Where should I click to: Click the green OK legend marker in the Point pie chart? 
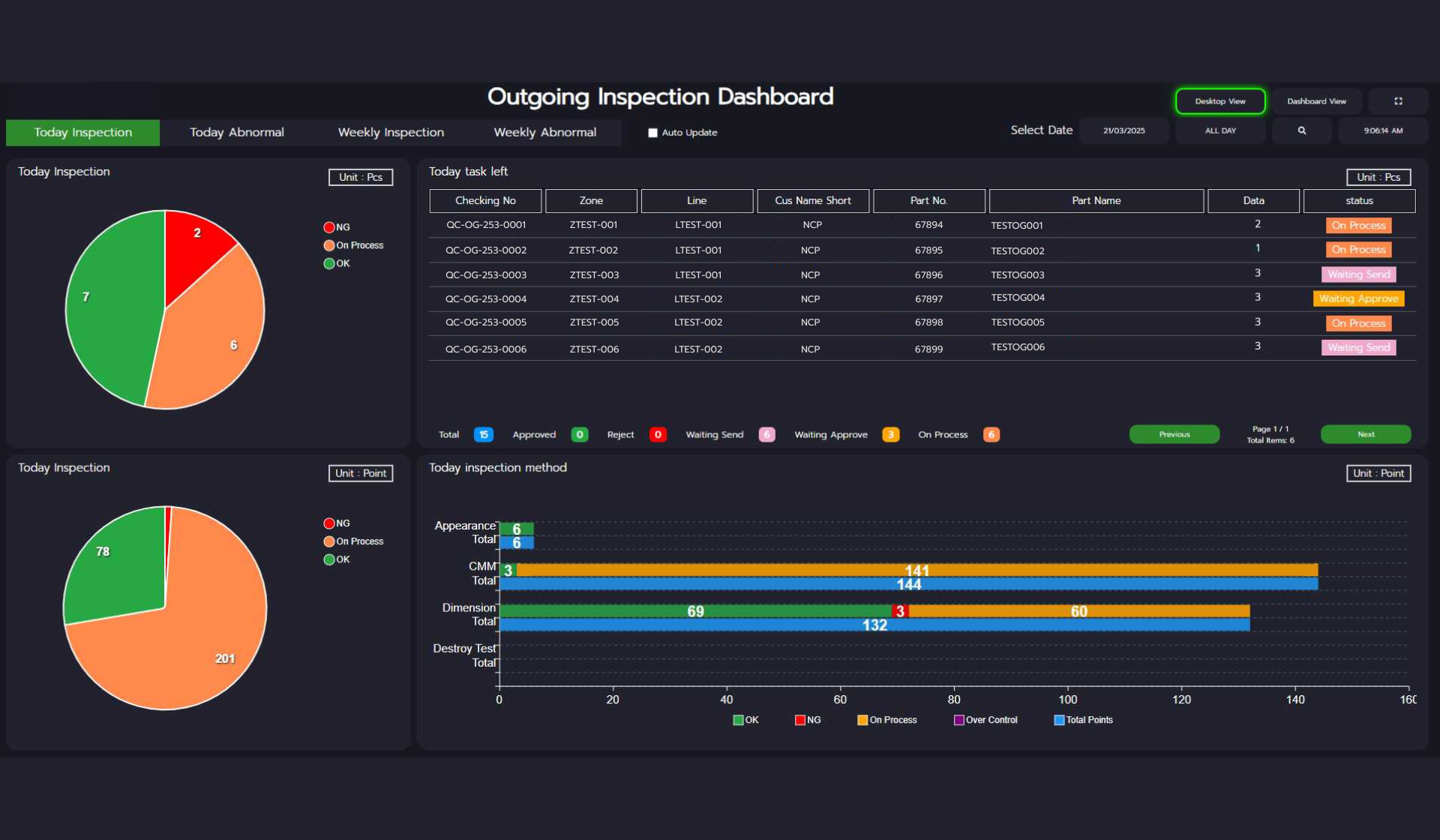tap(328, 559)
